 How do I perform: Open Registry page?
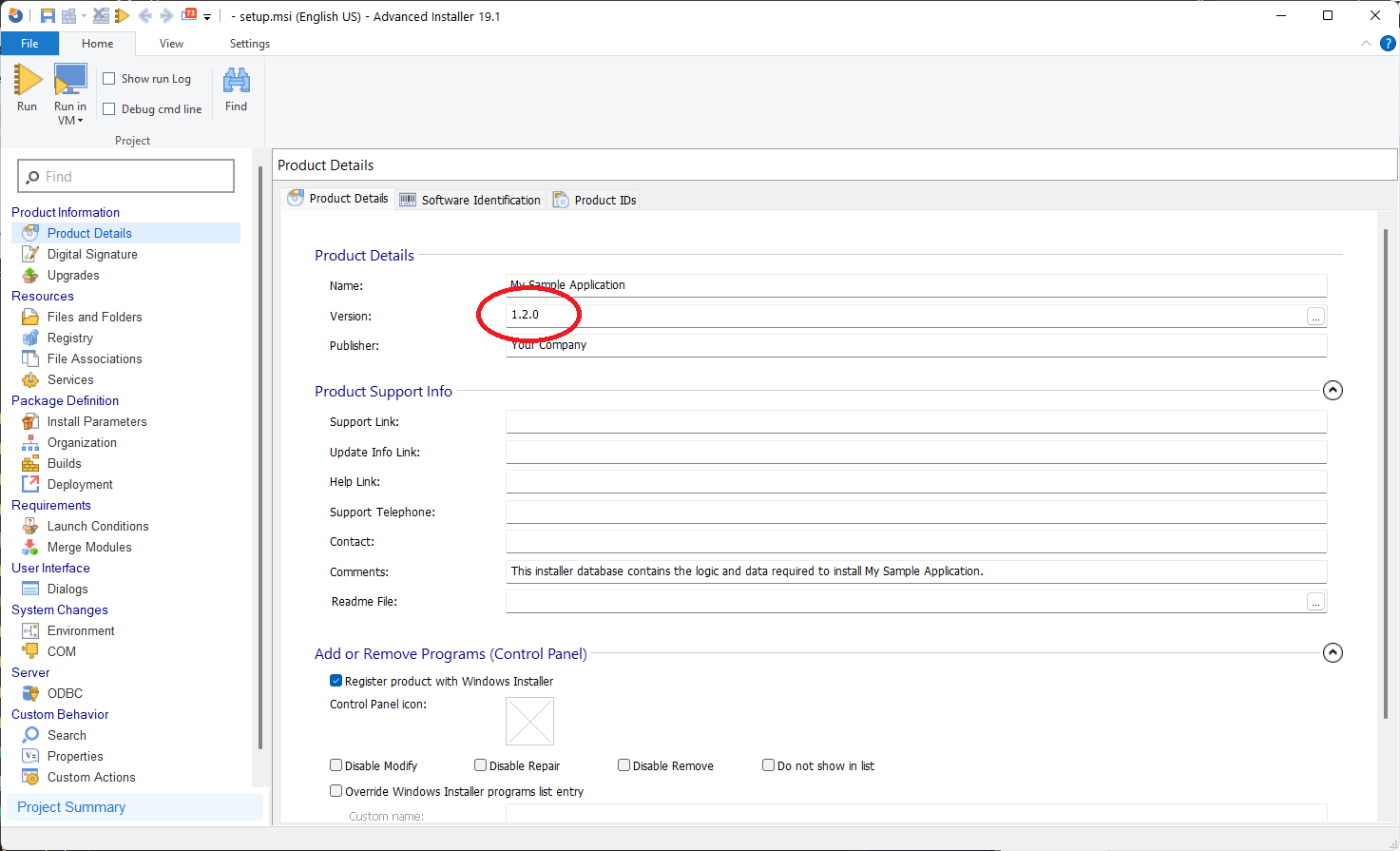[x=69, y=338]
